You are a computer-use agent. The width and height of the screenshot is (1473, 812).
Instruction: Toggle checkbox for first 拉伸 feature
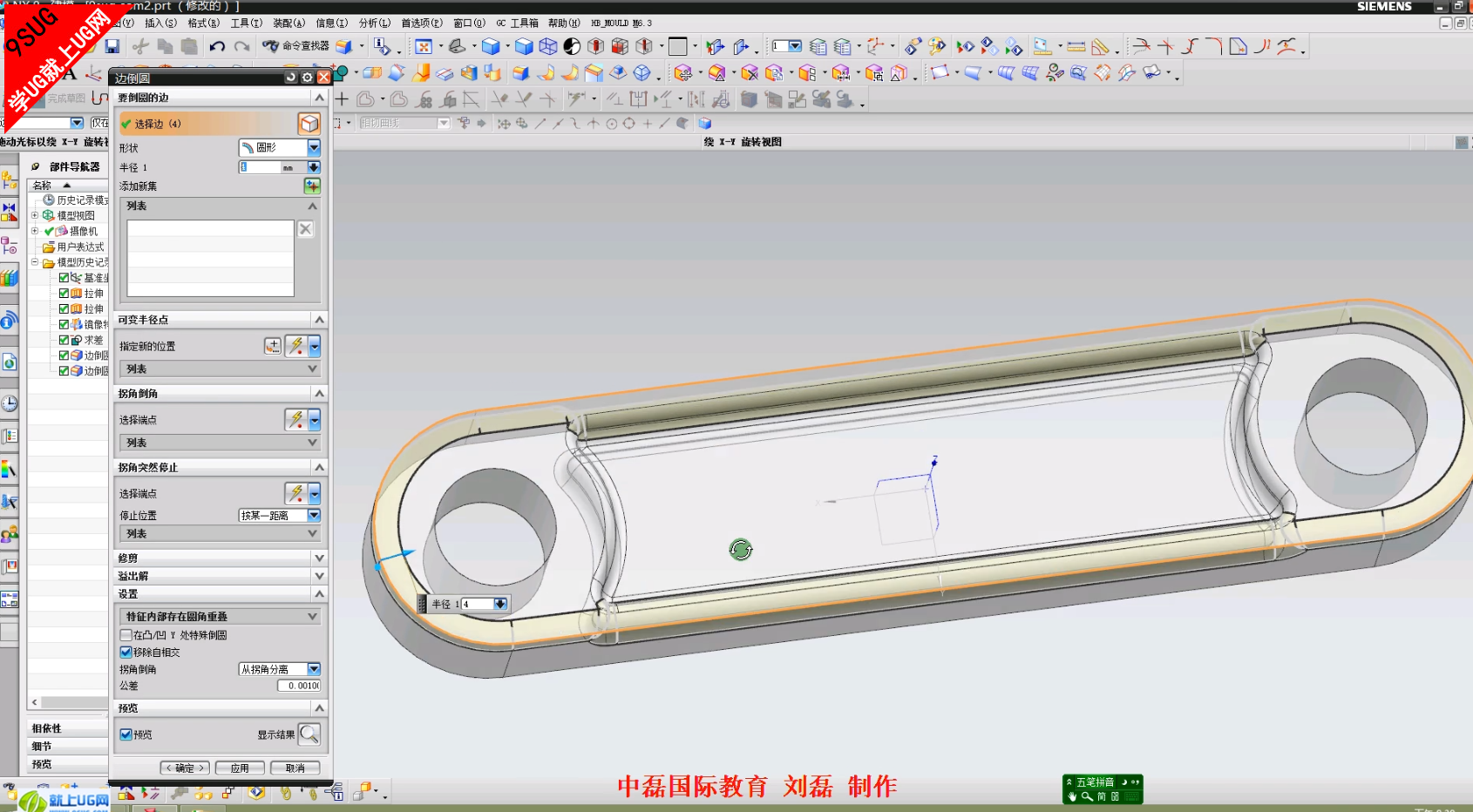[x=64, y=294]
